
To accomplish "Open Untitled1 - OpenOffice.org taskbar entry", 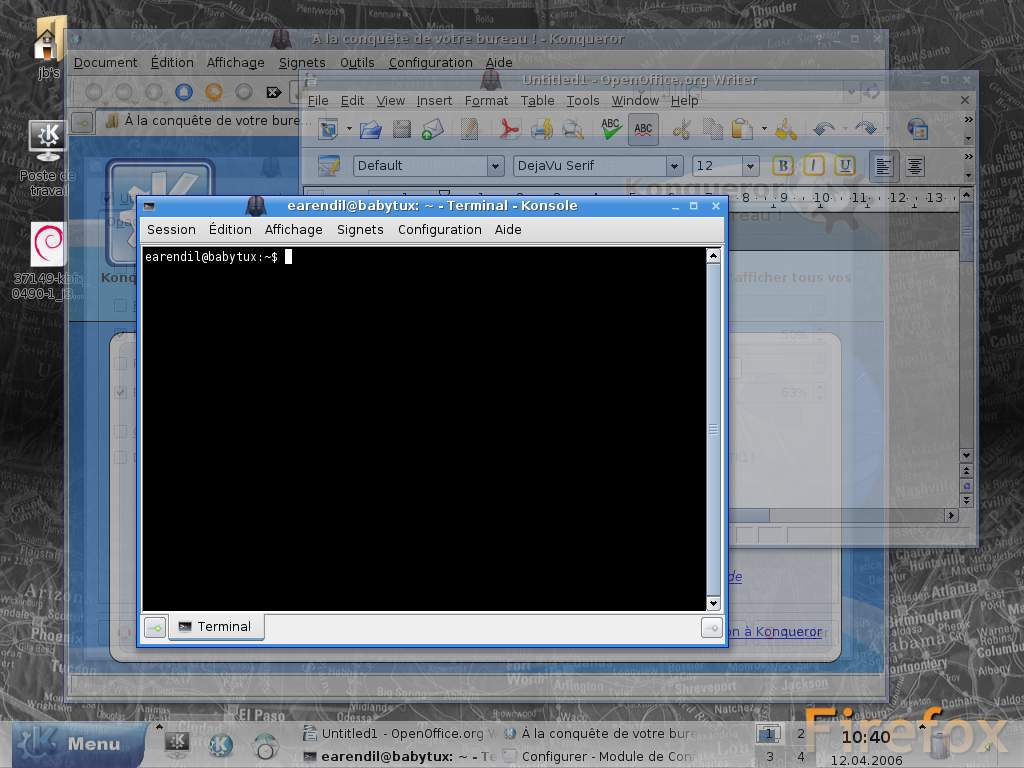I will click(399, 733).
